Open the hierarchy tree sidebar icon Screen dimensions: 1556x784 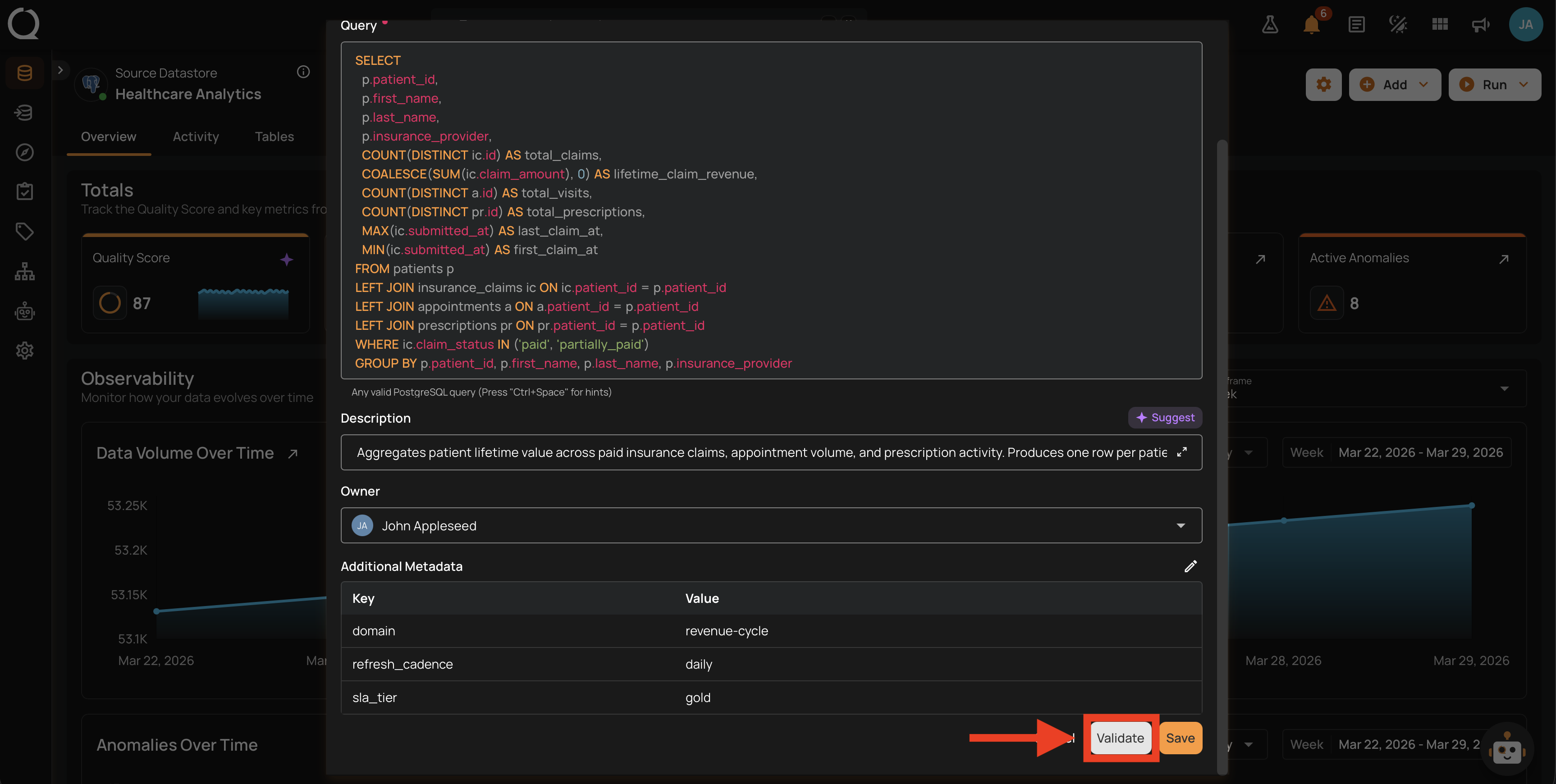pyautogui.click(x=25, y=271)
